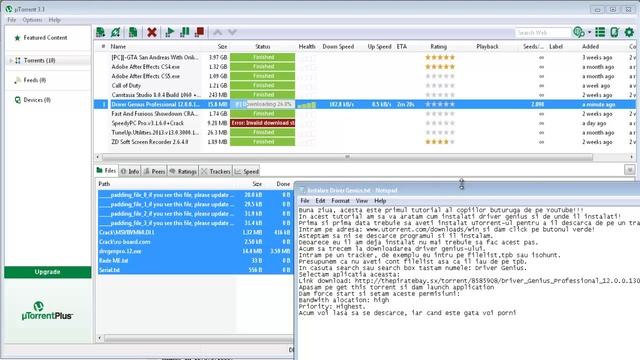Click into the Search Web field
640x360 pixels.
click(542, 33)
